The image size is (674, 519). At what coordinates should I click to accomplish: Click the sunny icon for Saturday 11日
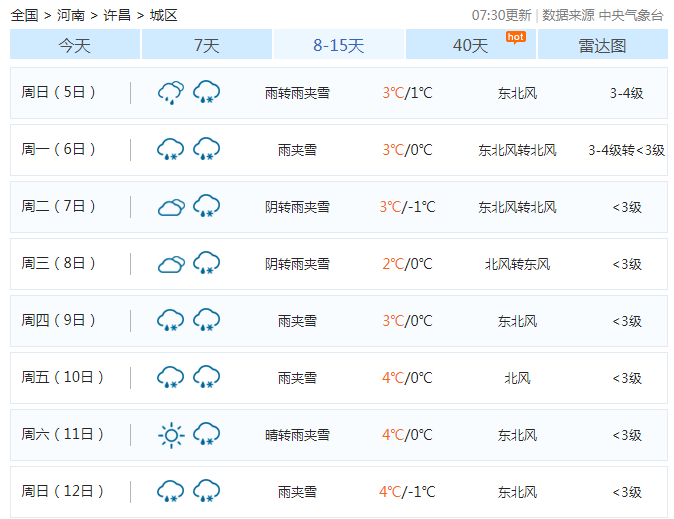171,435
